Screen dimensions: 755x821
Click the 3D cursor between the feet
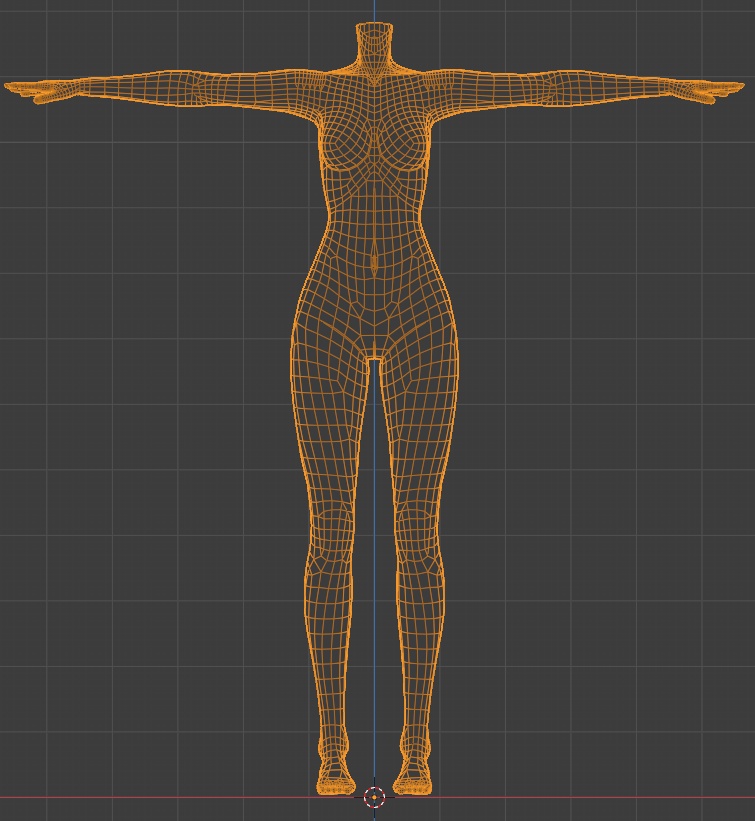[374, 797]
